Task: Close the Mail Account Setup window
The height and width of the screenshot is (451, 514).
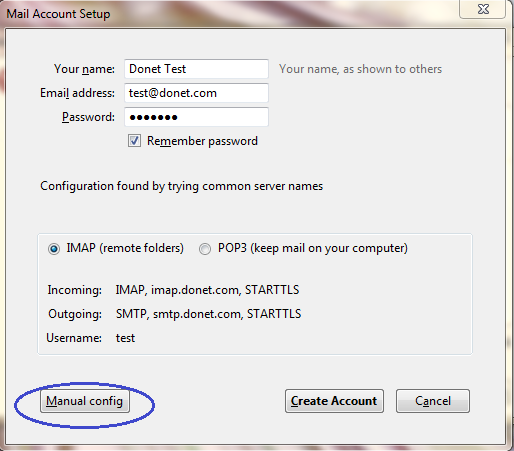Action: [483, 9]
